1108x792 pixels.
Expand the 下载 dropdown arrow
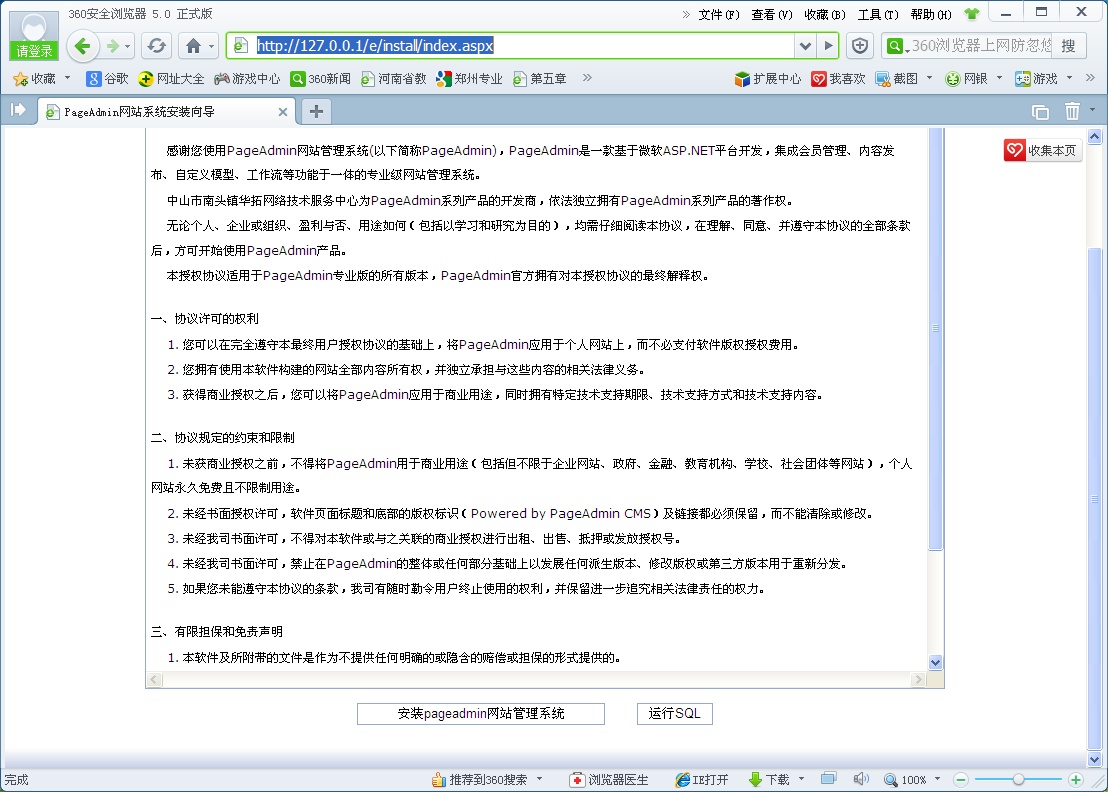point(801,779)
